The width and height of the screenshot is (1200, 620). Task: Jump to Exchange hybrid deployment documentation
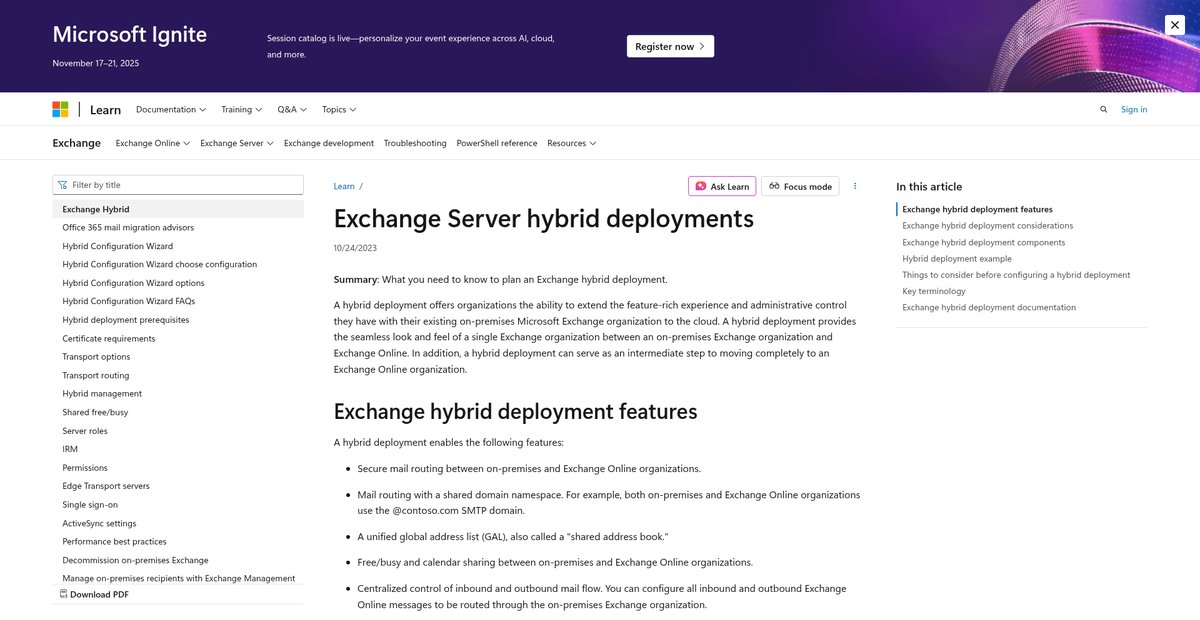point(989,307)
